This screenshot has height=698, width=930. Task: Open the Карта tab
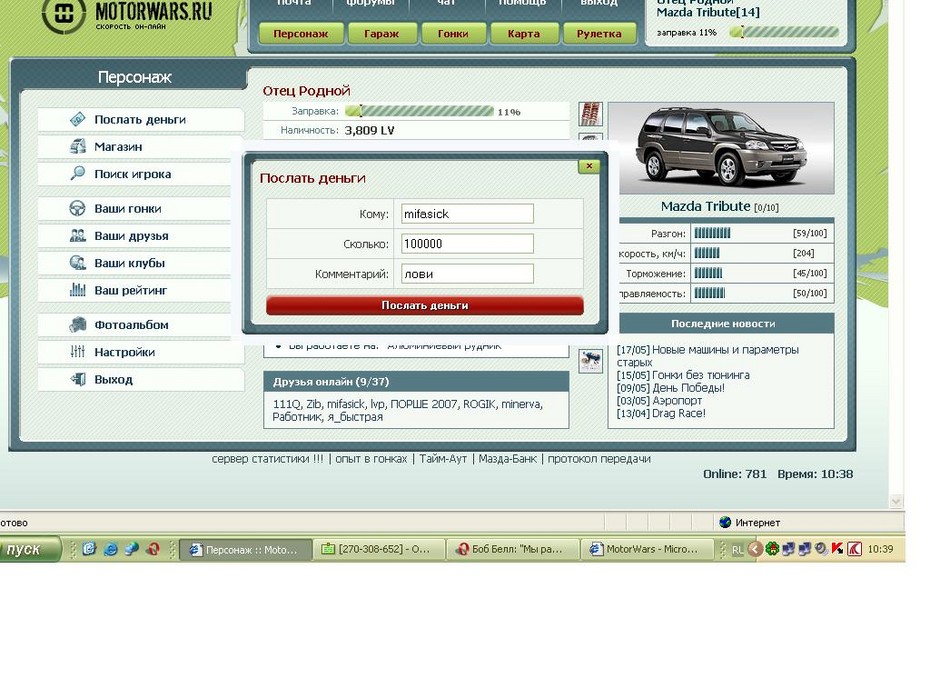[x=524, y=34]
